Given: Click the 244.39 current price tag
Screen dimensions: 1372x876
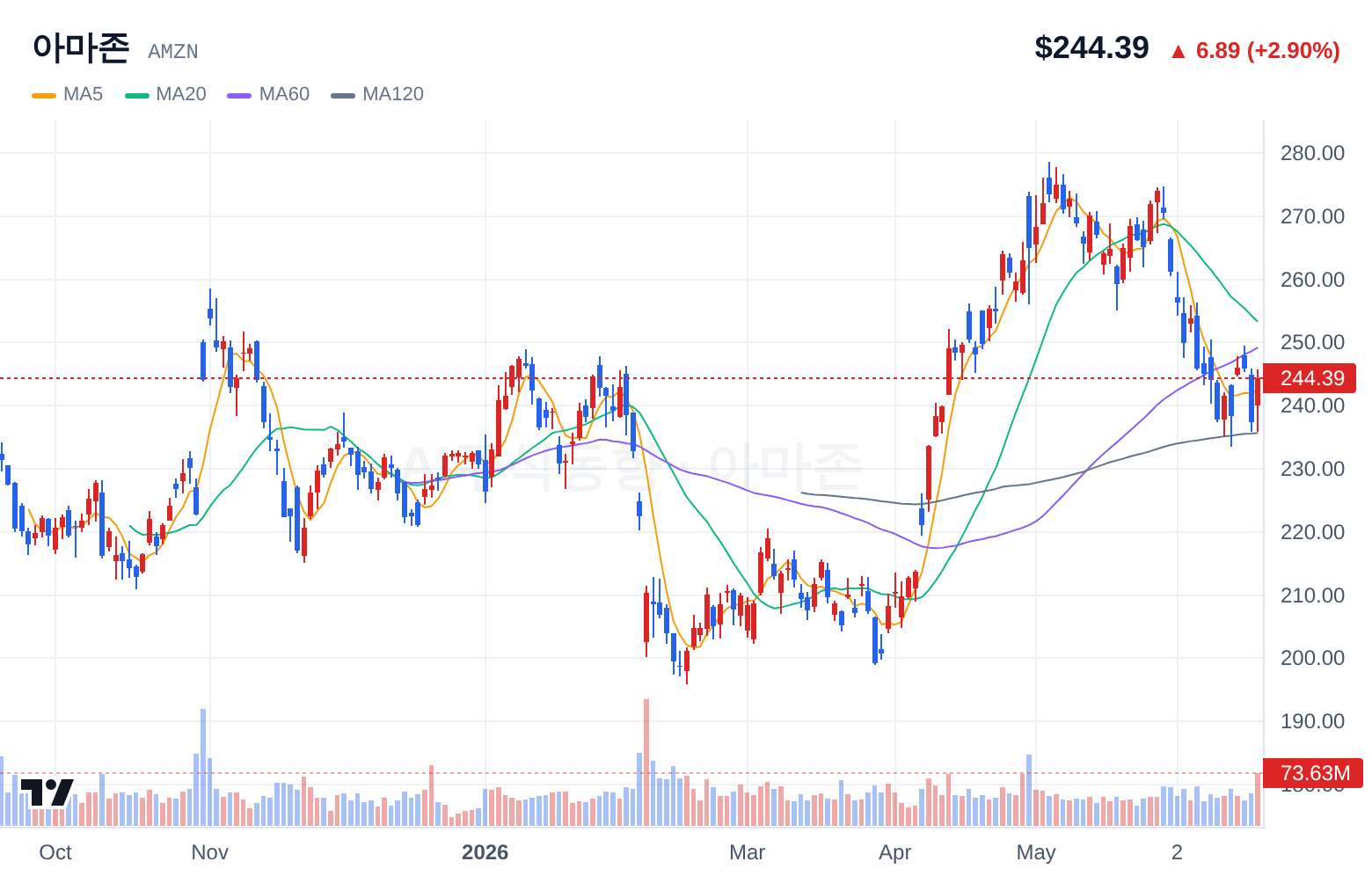Looking at the screenshot, I should pyautogui.click(x=1310, y=378).
